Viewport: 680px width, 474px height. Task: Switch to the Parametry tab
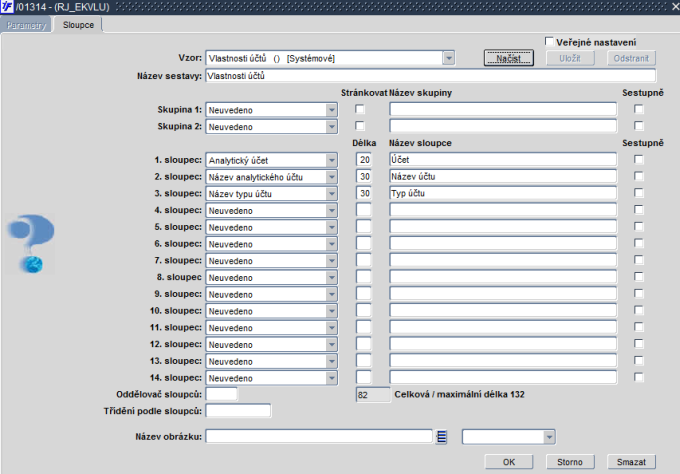click(x=26, y=25)
